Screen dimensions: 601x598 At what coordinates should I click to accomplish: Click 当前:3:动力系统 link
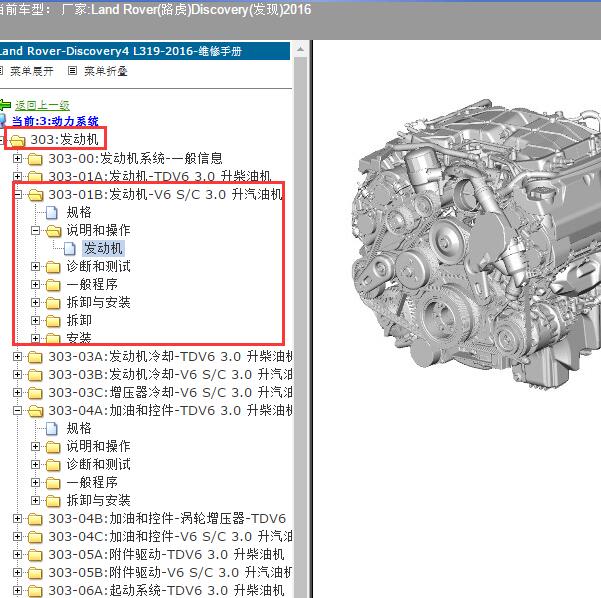[x=55, y=121]
